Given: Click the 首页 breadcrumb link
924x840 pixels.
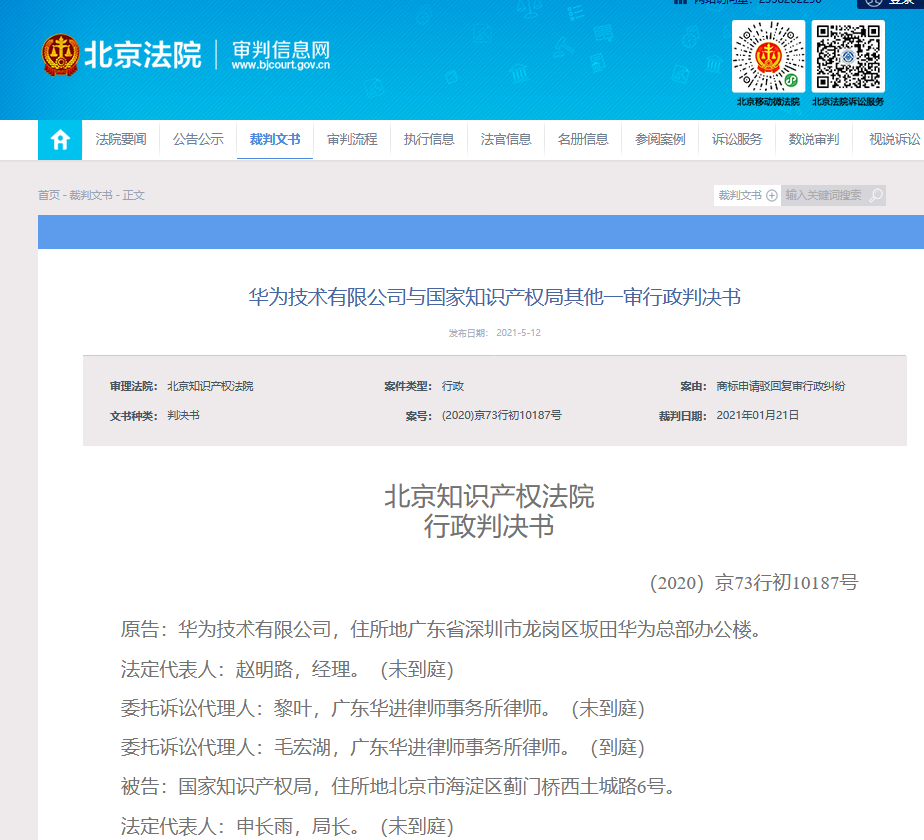Looking at the screenshot, I should point(49,195).
